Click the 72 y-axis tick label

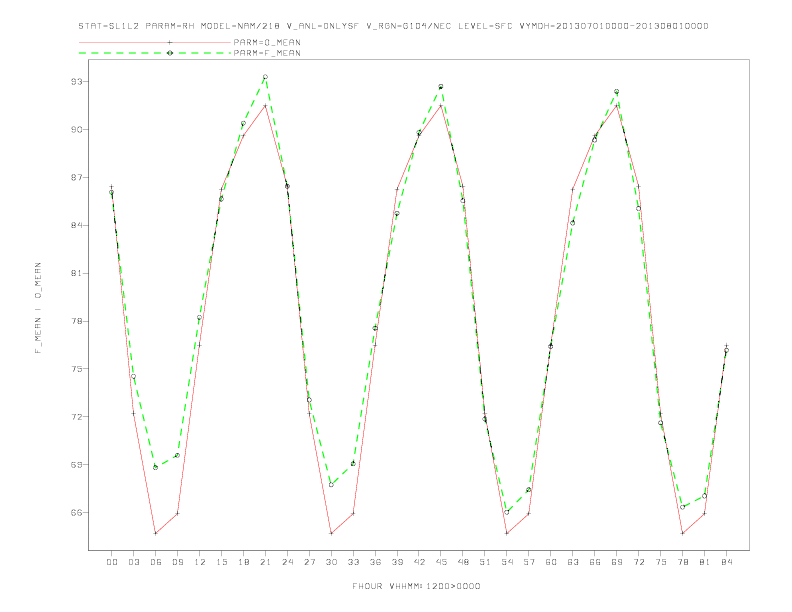[x=76, y=417]
